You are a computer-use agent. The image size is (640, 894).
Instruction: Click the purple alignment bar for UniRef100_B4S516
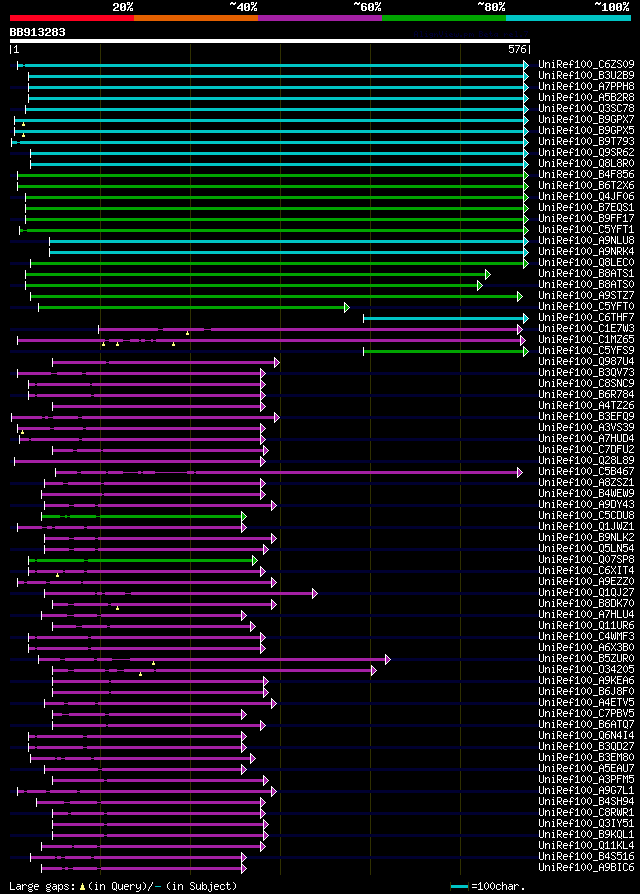click(138, 858)
